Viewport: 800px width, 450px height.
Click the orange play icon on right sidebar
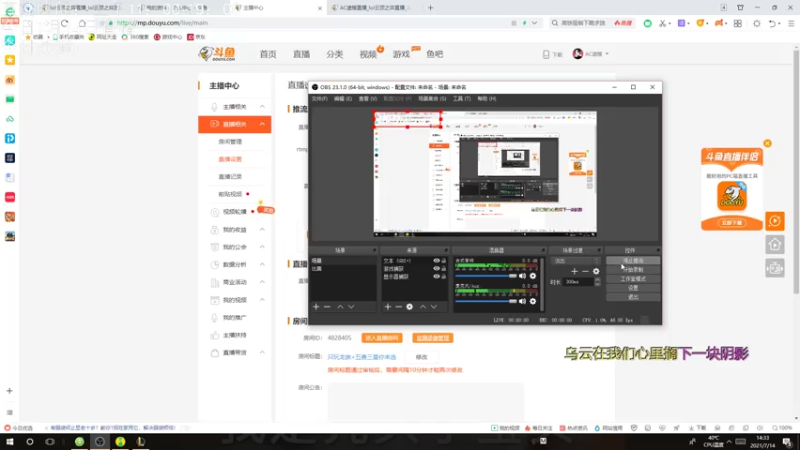pos(775,221)
